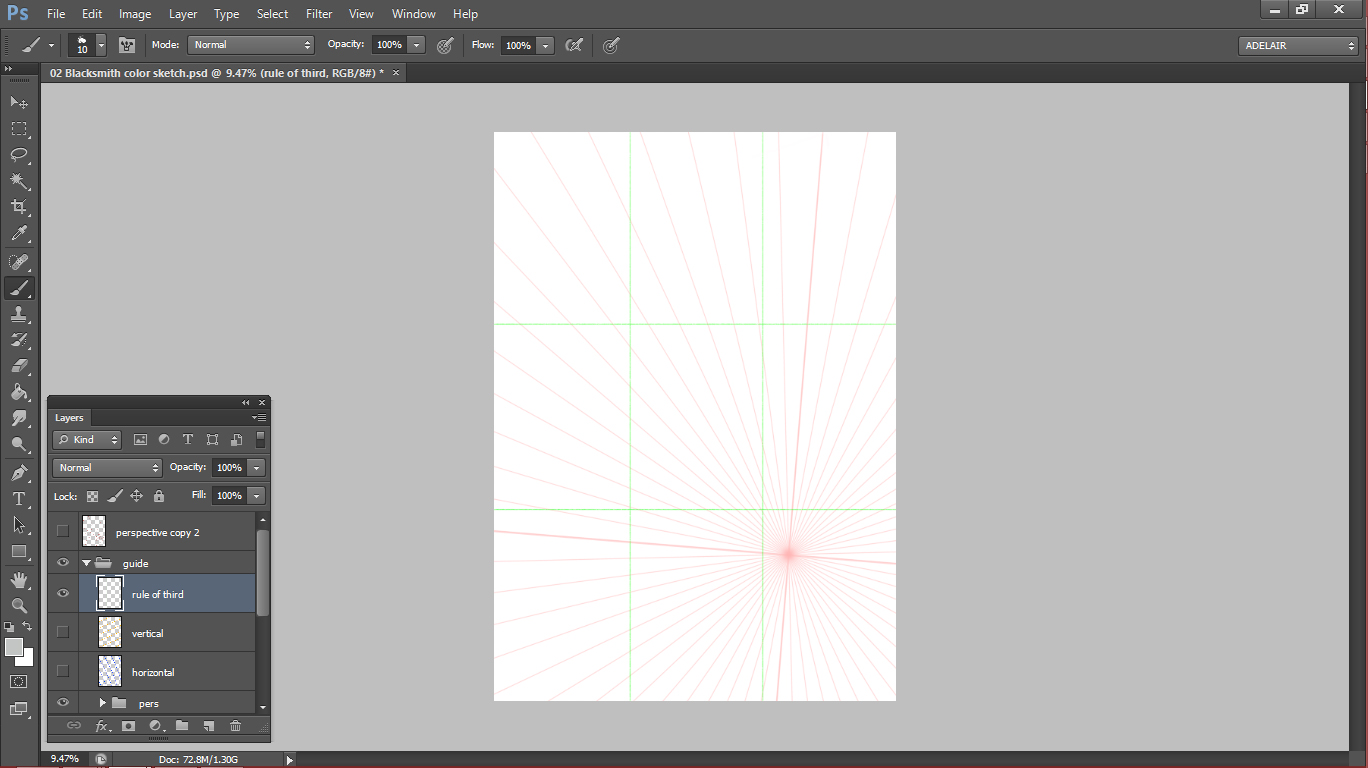The width and height of the screenshot is (1368, 768).
Task: Select the Smudge tool
Action: coord(19,418)
